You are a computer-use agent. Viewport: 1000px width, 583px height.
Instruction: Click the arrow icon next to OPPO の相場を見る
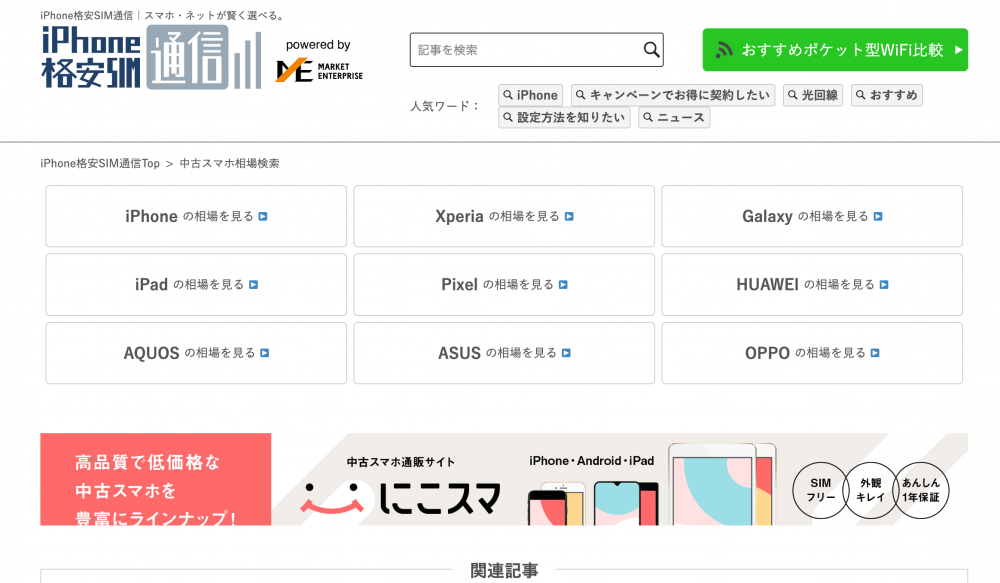[875, 353]
